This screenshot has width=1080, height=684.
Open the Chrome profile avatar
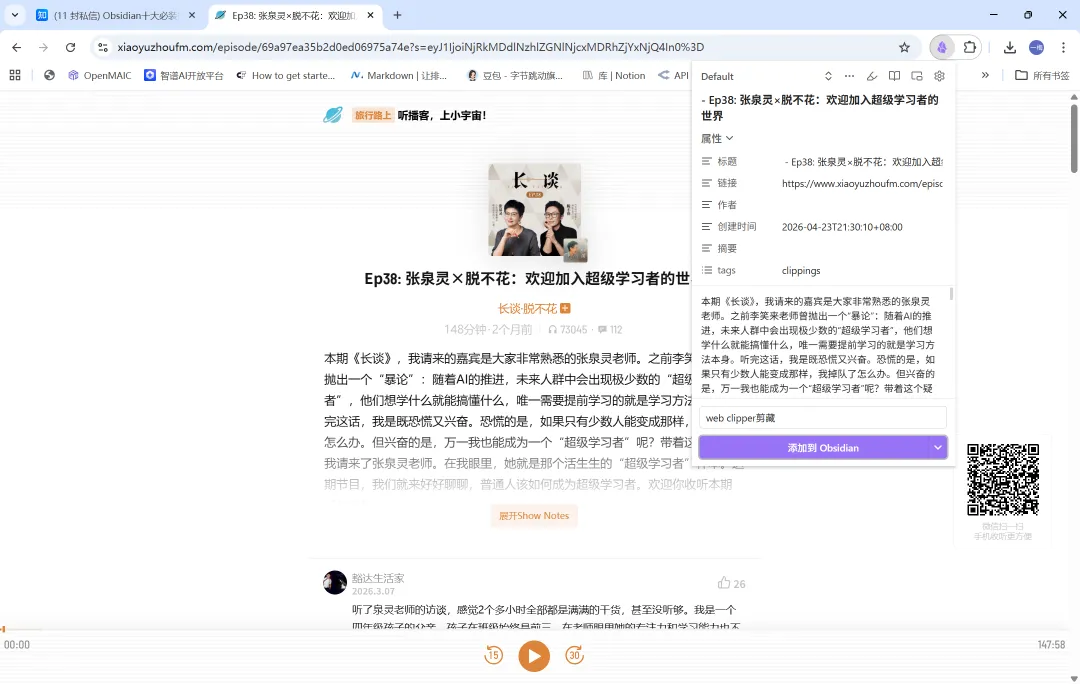click(x=1037, y=48)
